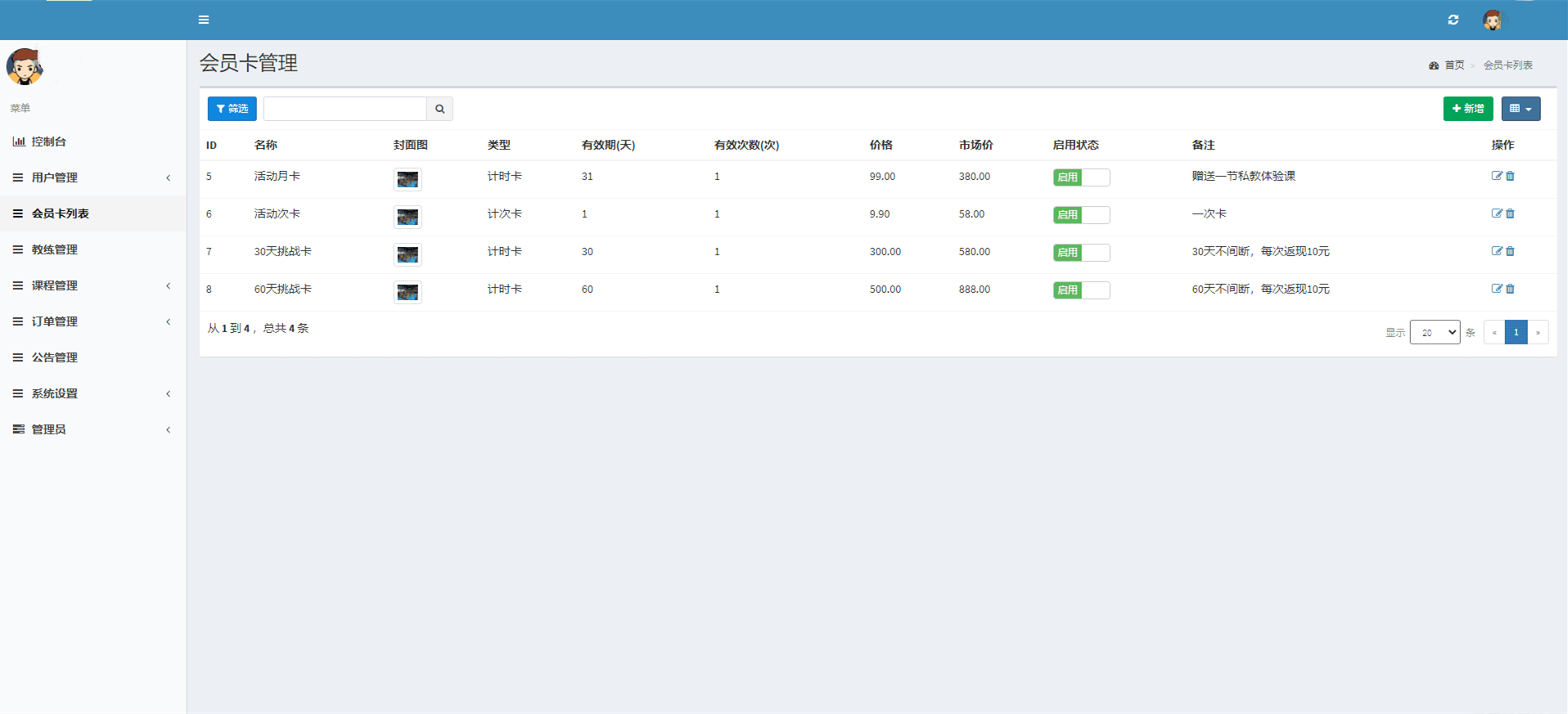Open 教练管理 in the sidebar
This screenshot has height=714, width=1568.
pos(92,249)
